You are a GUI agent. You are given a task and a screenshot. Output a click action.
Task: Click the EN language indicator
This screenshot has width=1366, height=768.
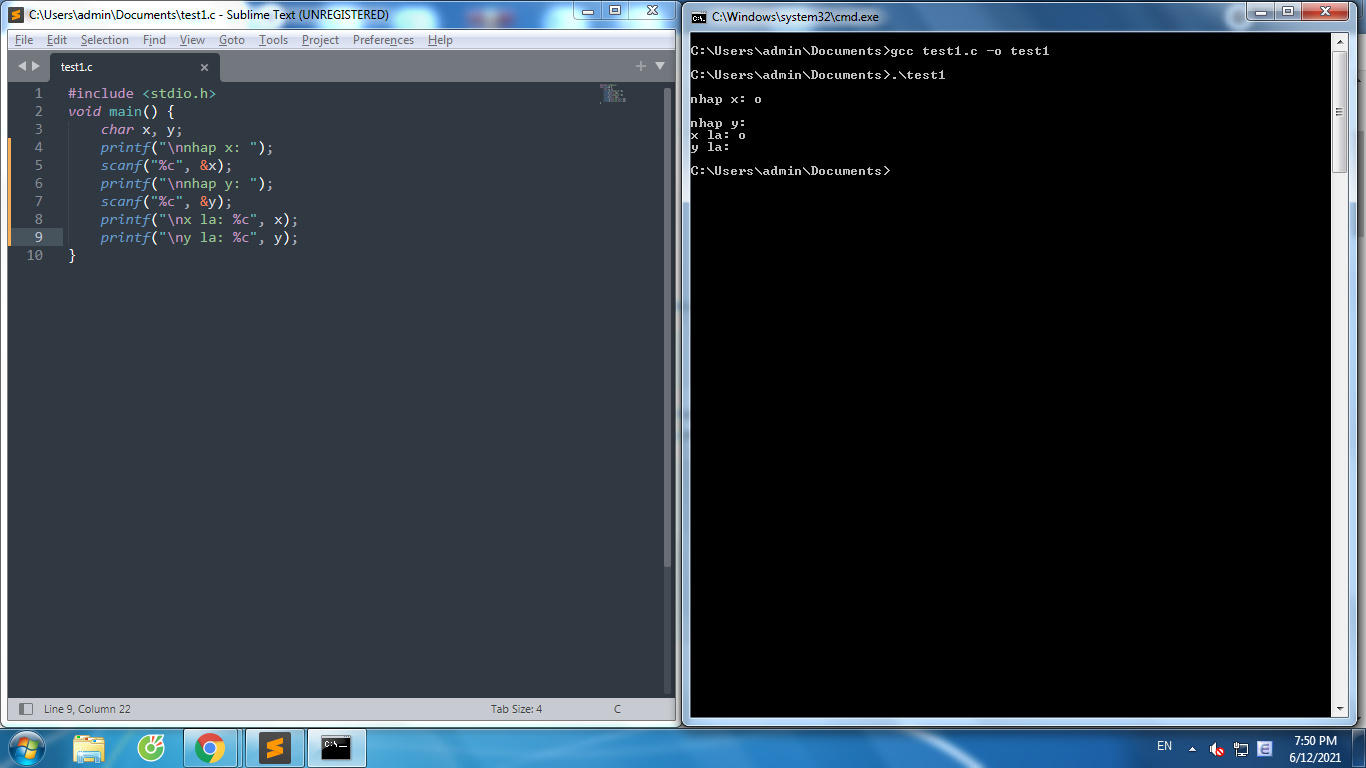point(1164,746)
